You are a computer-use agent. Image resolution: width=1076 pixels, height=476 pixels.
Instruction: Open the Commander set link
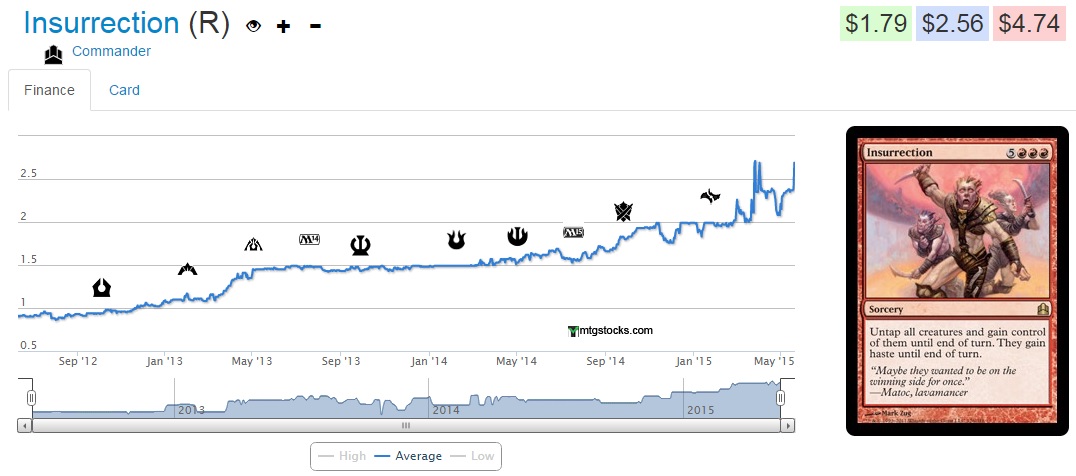click(111, 51)
